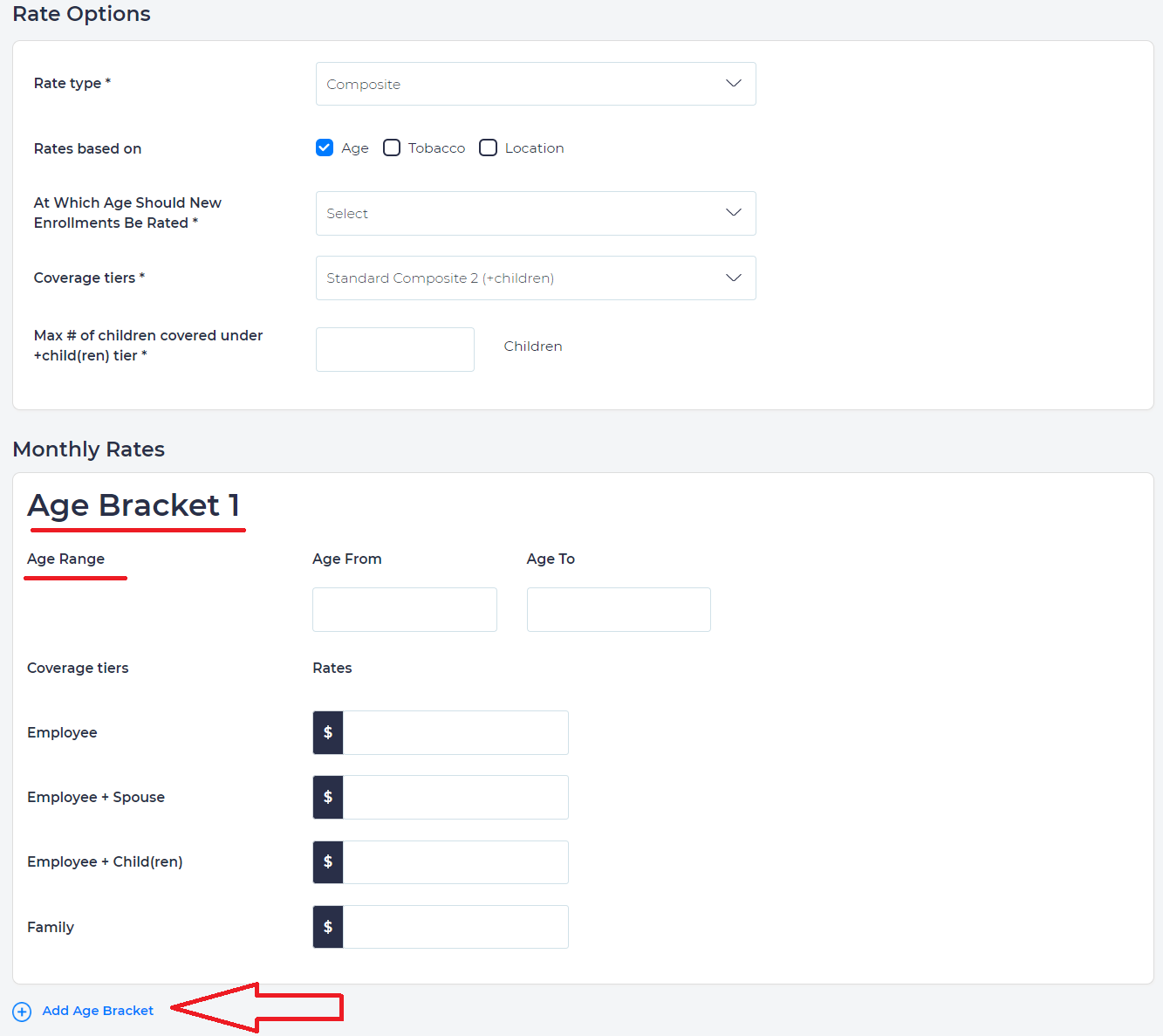Click the dollar icon in the Family row
1163x1036 pixels.
(x=328, y=927)
